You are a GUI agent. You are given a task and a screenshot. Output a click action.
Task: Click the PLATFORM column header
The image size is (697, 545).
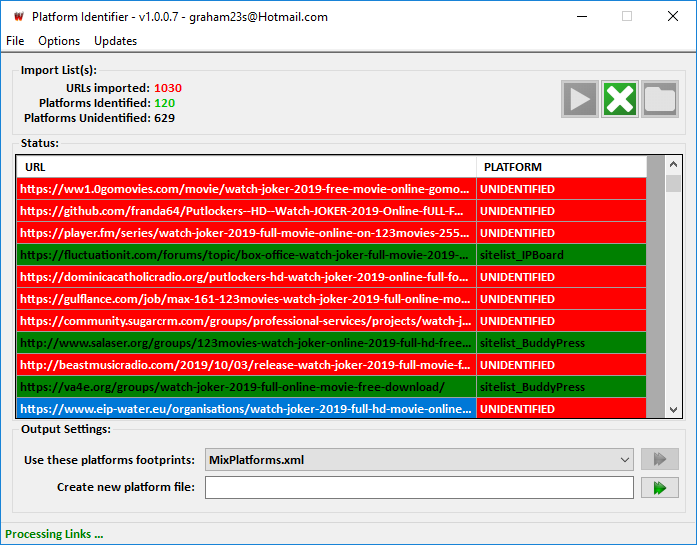[561, 167]
